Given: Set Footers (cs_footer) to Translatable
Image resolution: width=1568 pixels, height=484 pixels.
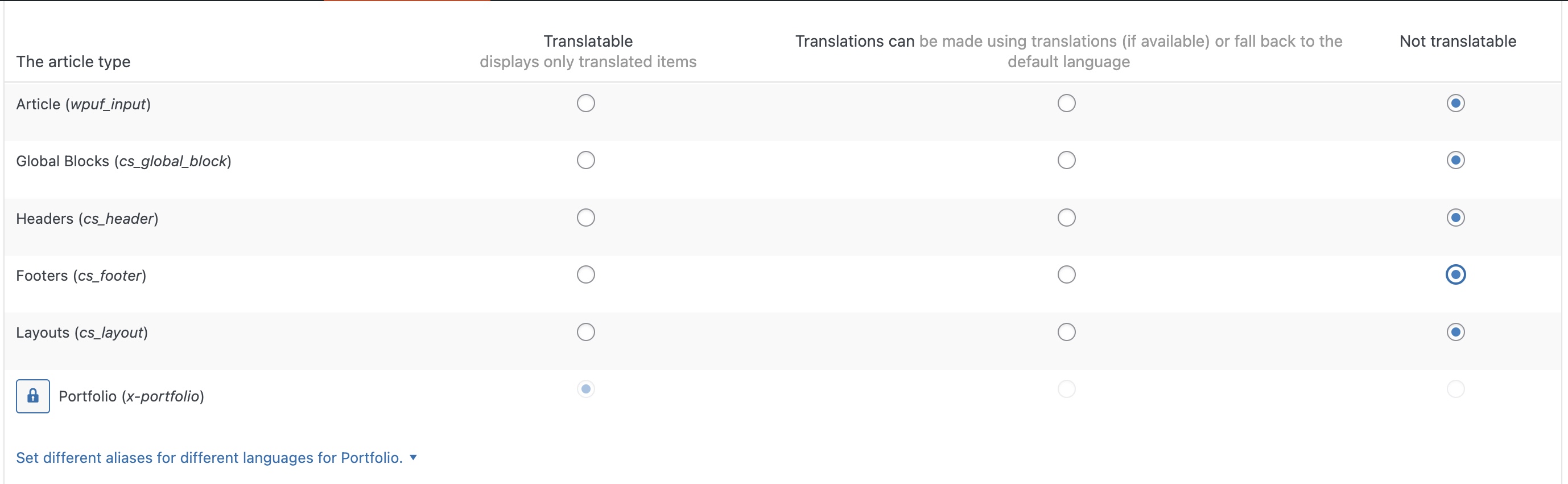Looking at the screenshot, I should click(585, 275).
